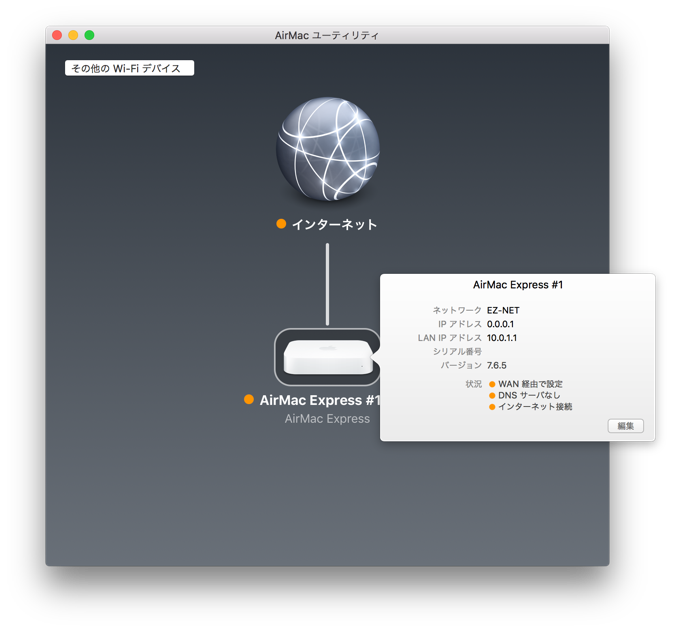Click the orange dot next to WAN 経由で設定

[x=492, y=384]
